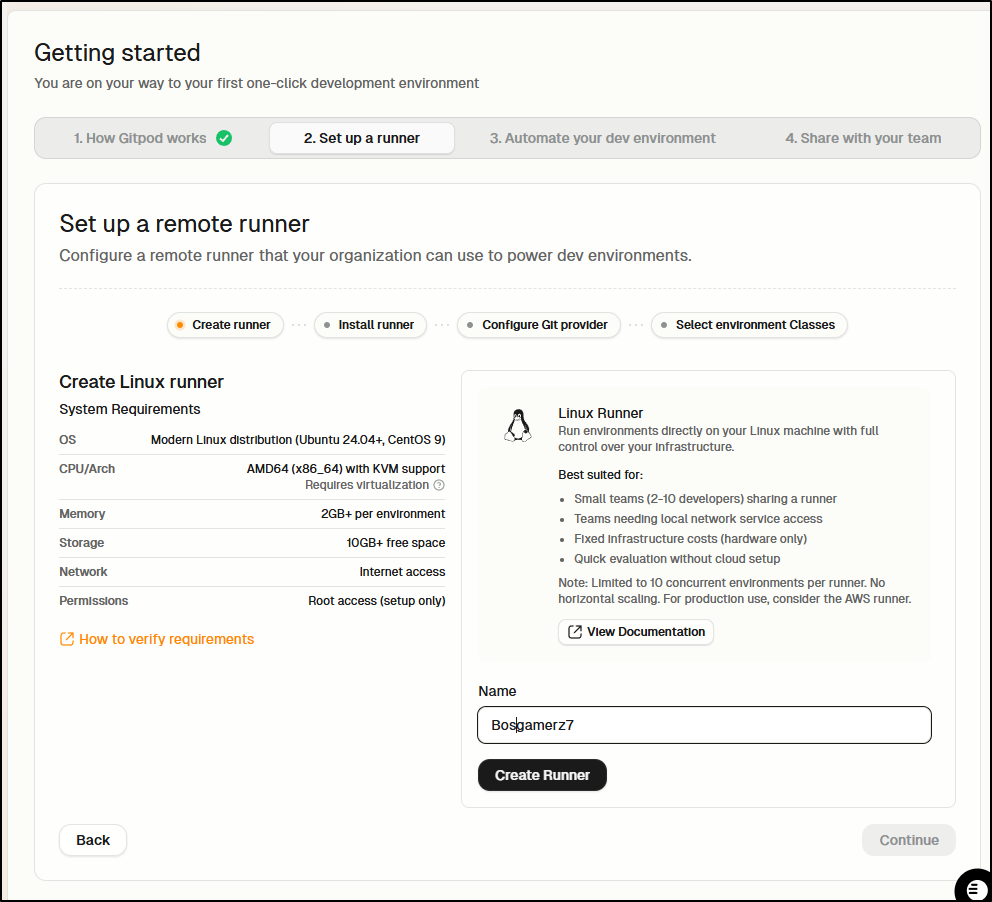Select the Create runner step pill
Image resolution: width=992 pixels, height=902 pixels.
tap(225, 324)
